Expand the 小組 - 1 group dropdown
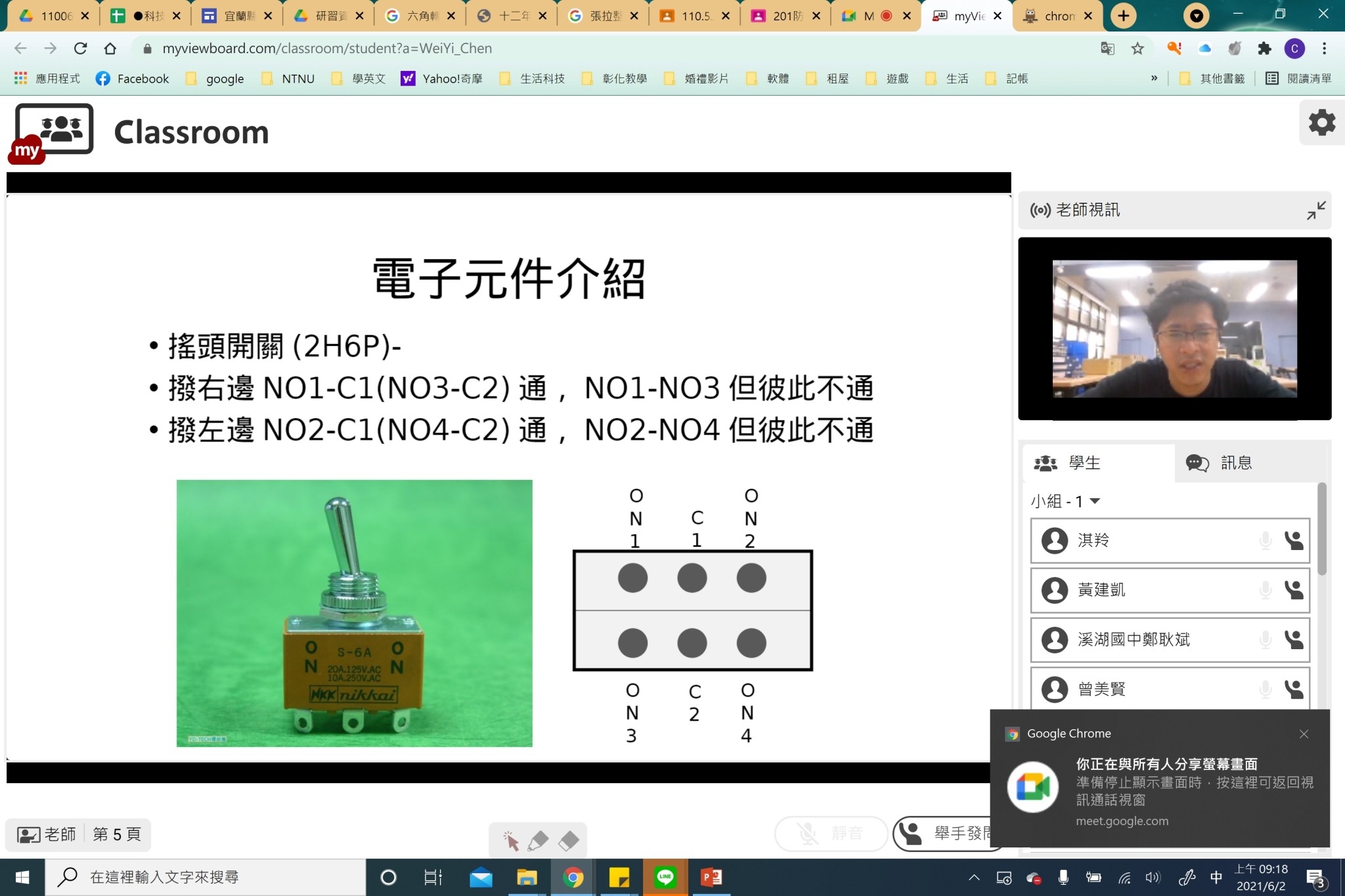This screenshot has height=896, width=1345. tap(1095, 501)
